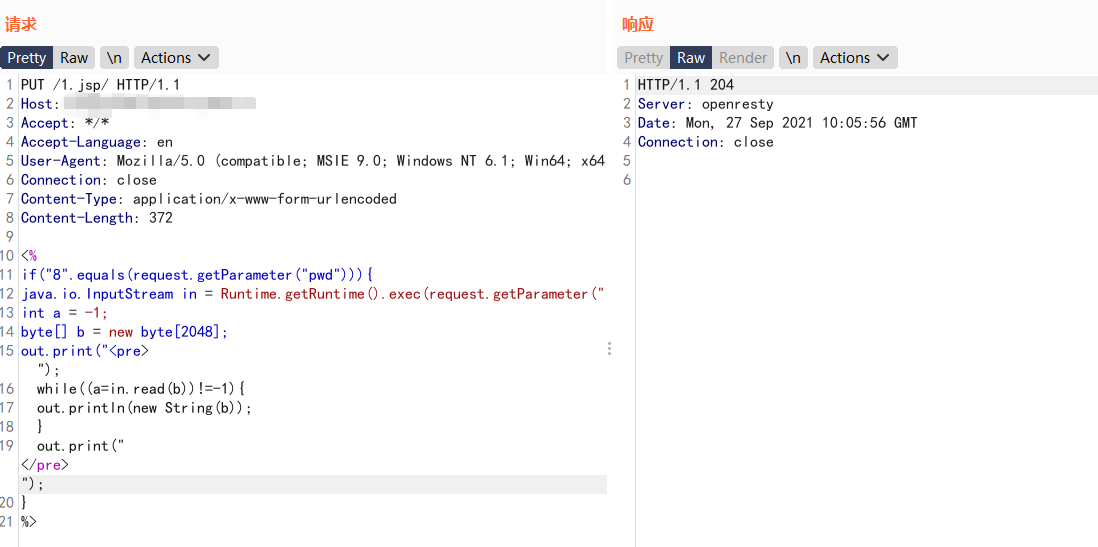Click the Host header line
The image size is (1098, 547).
(139, 104)
